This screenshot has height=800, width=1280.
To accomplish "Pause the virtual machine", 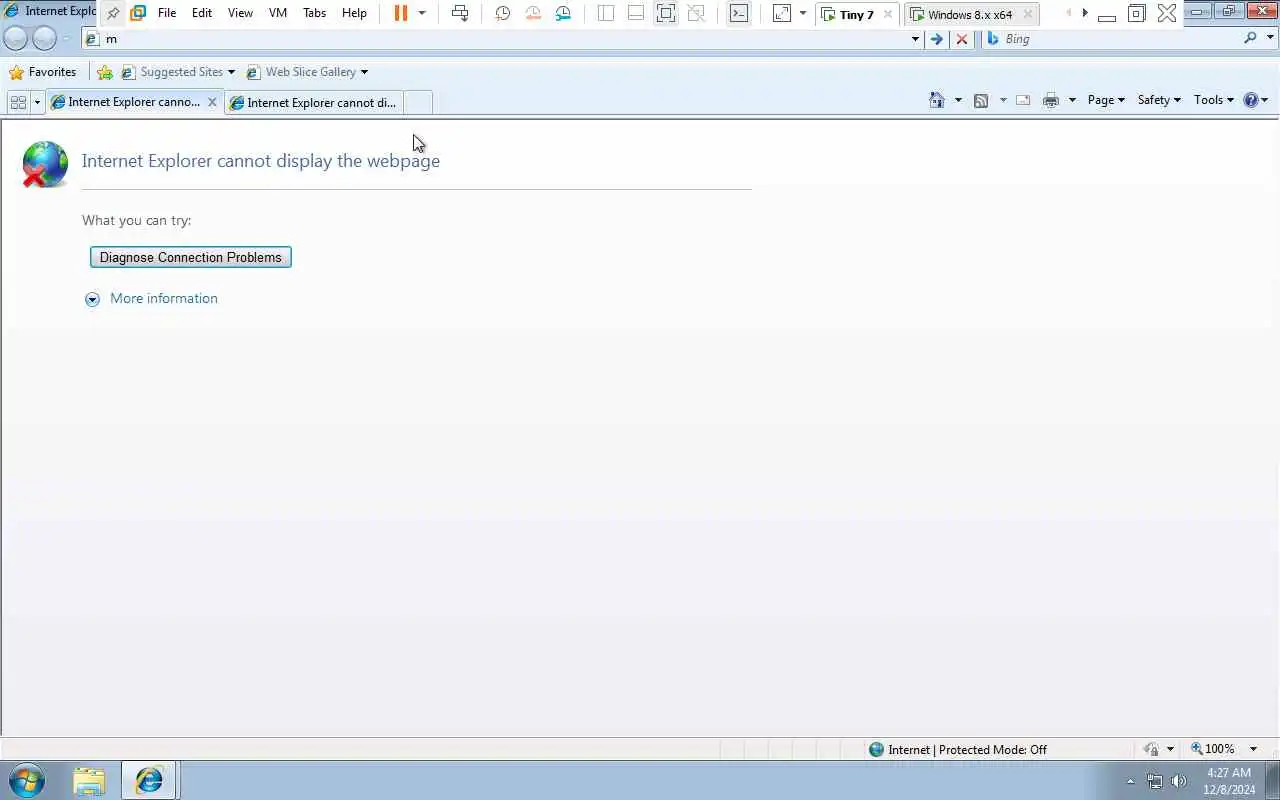I will 401,13.
